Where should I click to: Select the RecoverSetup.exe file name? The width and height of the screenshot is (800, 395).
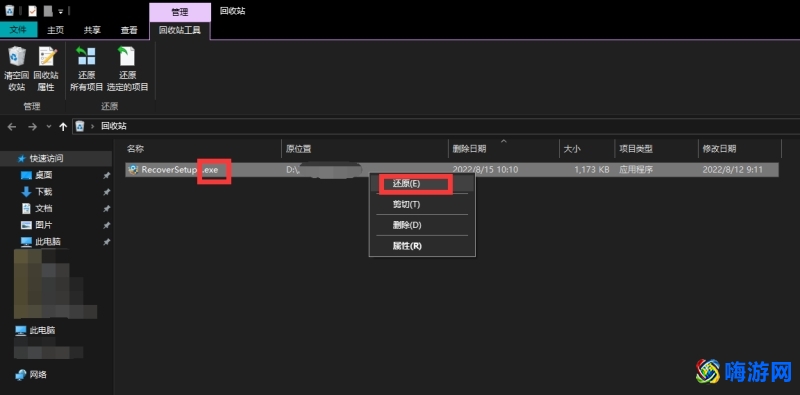pyautogui.click(x=180, y=169)
